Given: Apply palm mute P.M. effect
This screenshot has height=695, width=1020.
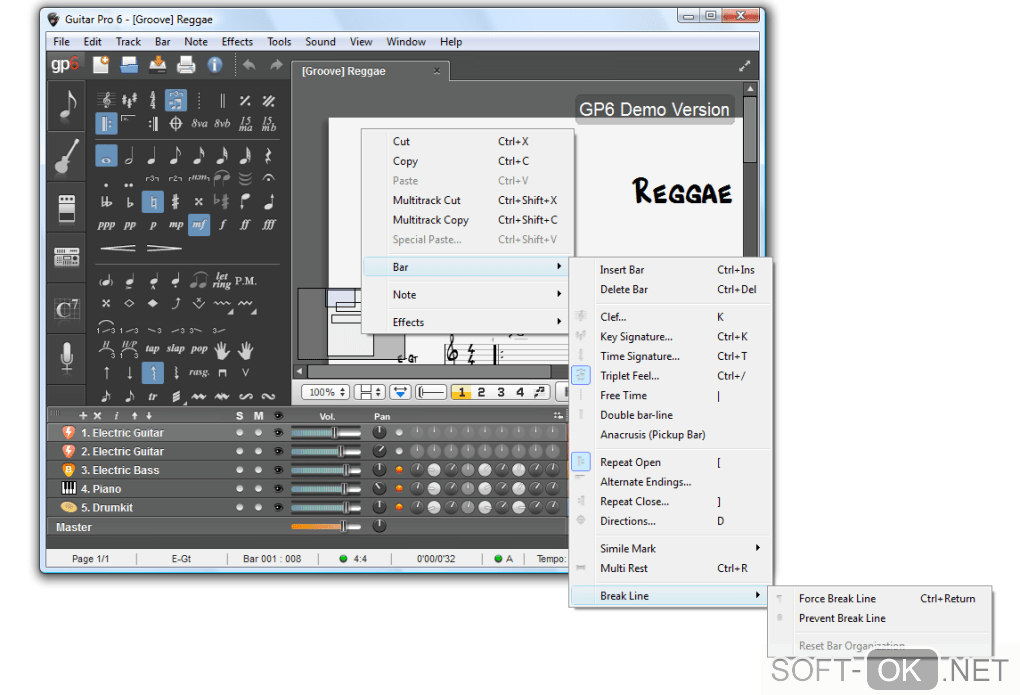Looking at the screenshot, I should 246,281.
